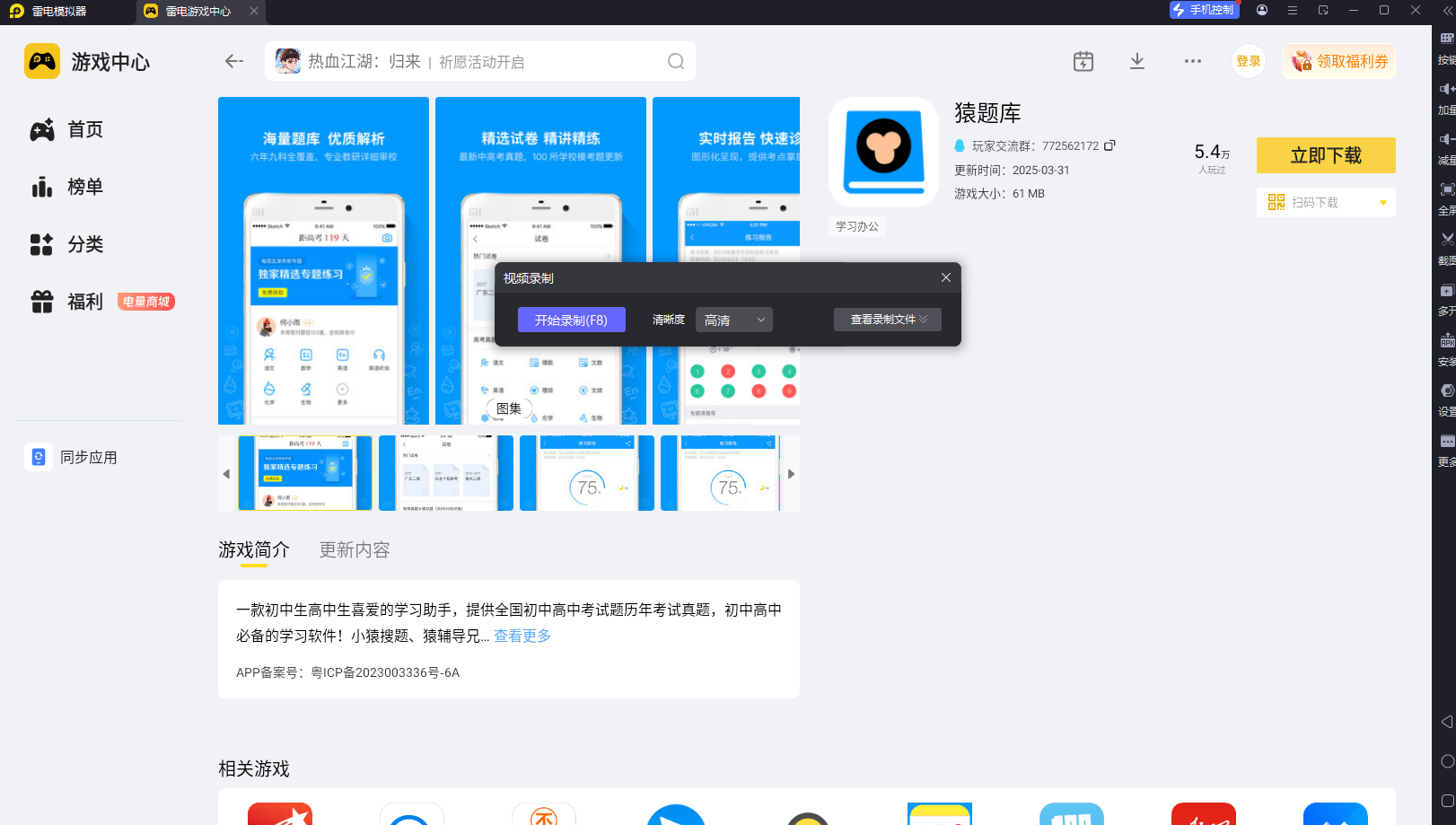Select the third screenshot thumbnail
Screen dimensions: 1456x825
(587, 473)
